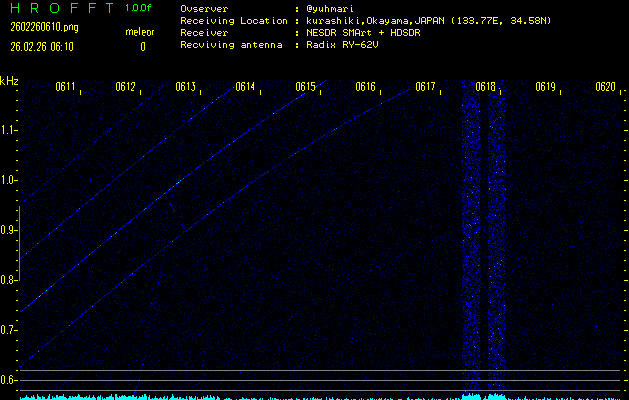
Task: Click the 0616 time marker
Action: [365, 87]
